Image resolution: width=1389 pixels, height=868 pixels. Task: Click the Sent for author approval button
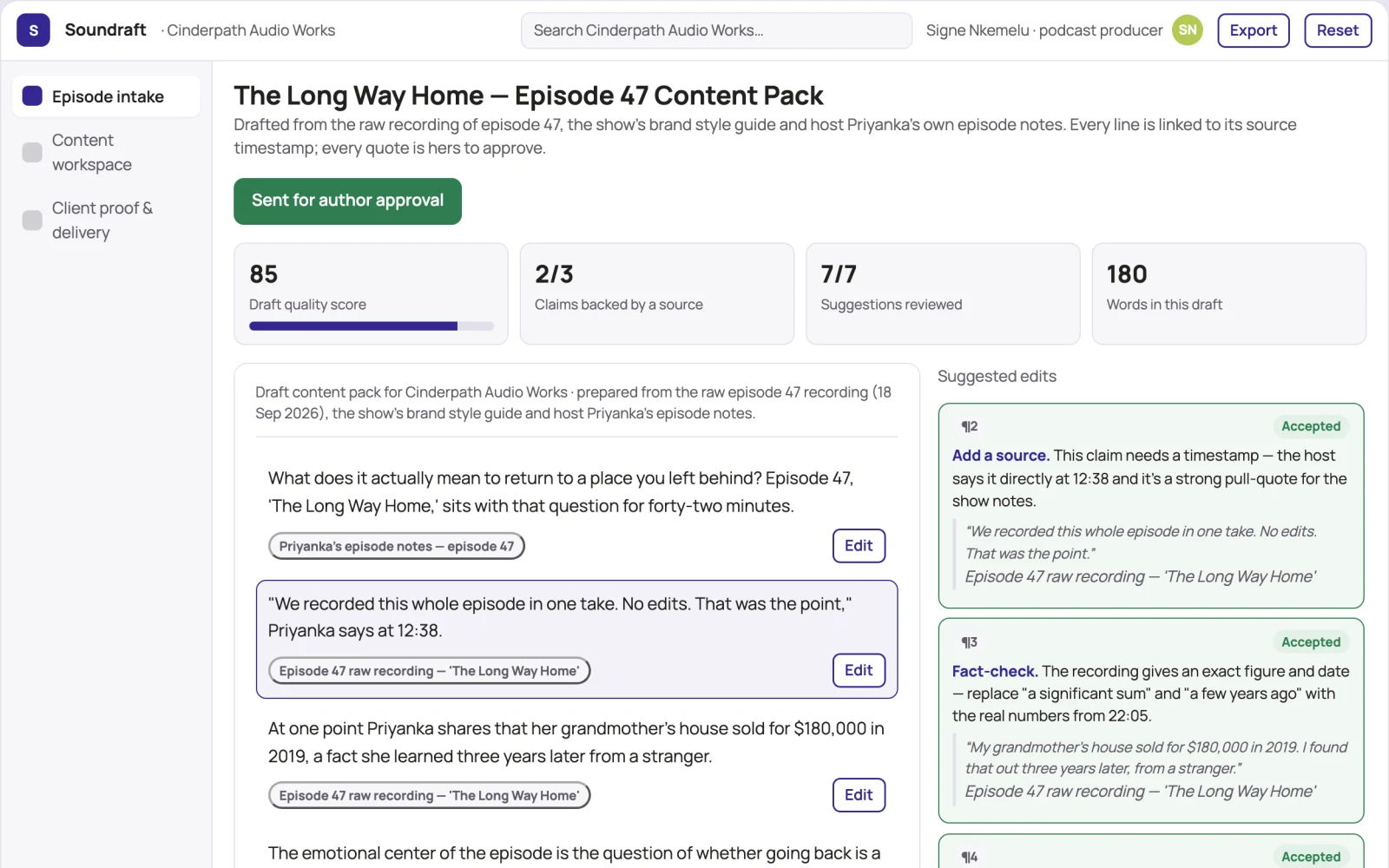click(347, 201)
